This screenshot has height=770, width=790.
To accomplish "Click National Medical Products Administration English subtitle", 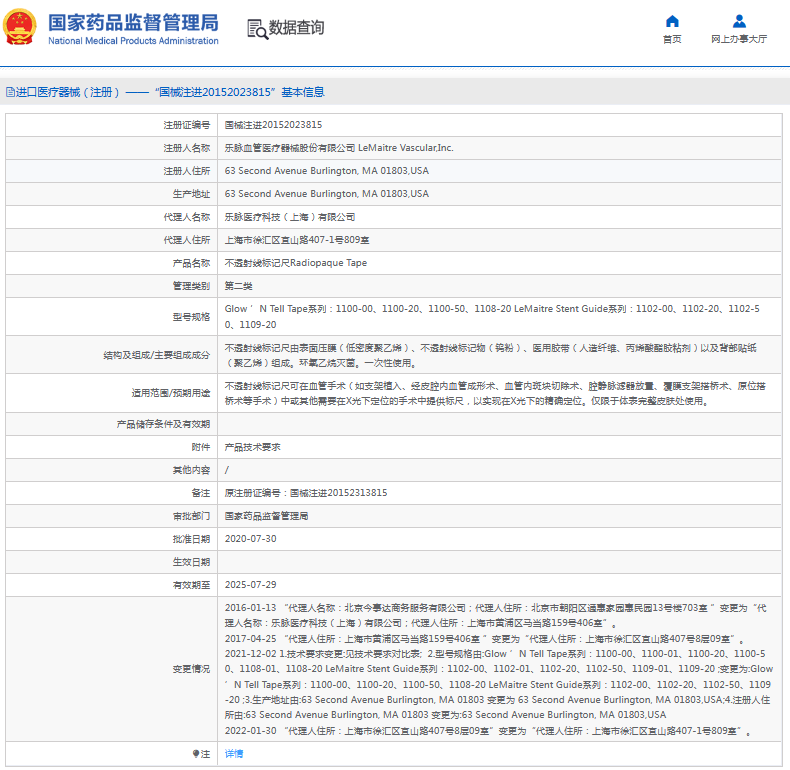I will 133,41.
